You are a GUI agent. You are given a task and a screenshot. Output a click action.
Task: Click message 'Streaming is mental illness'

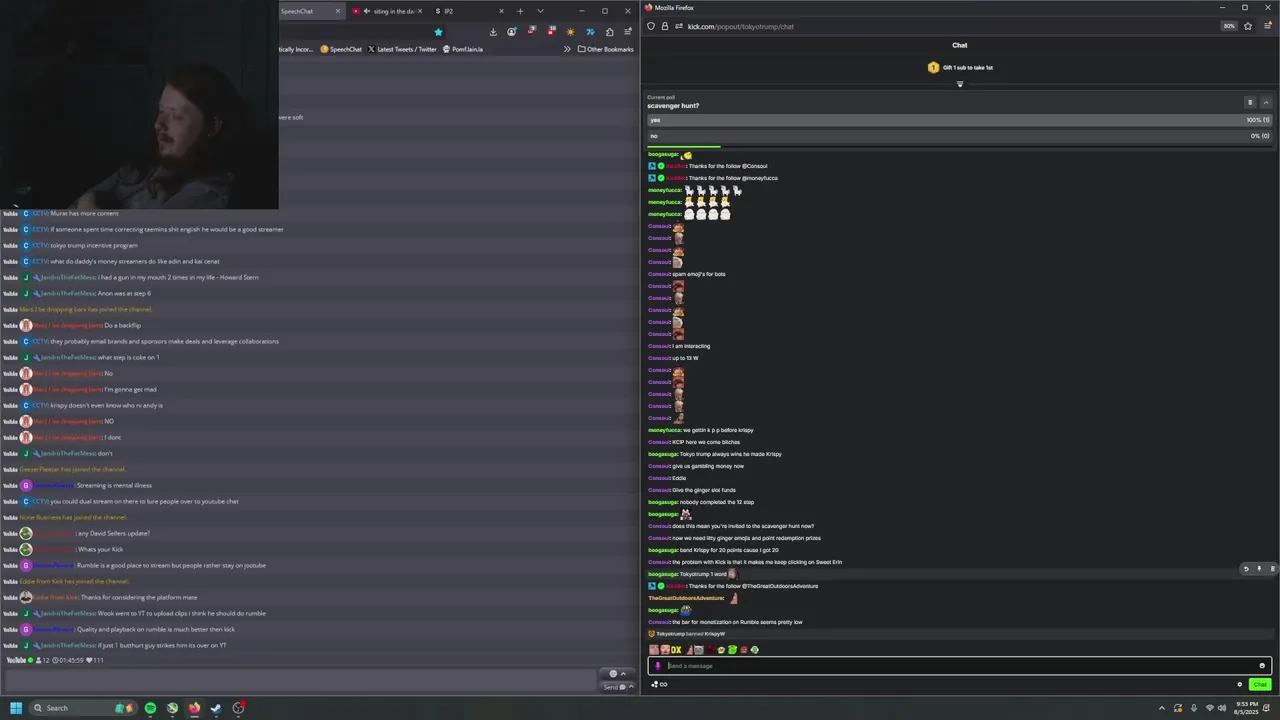pos(114,485)
